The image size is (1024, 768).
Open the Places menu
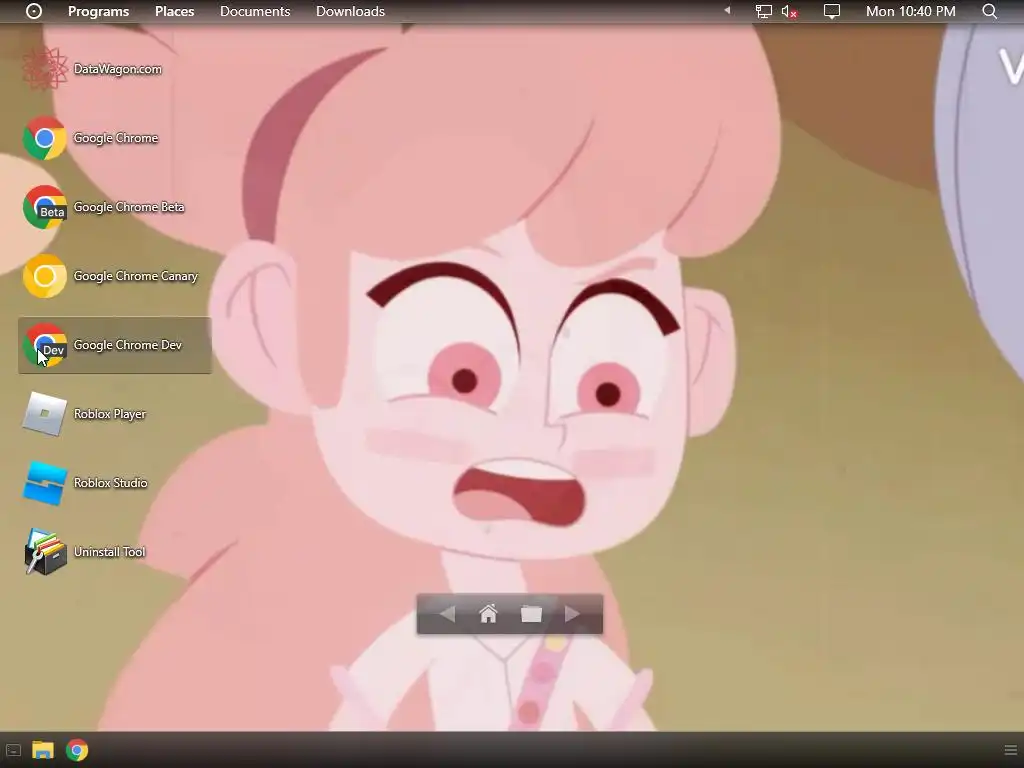(174, 11)
